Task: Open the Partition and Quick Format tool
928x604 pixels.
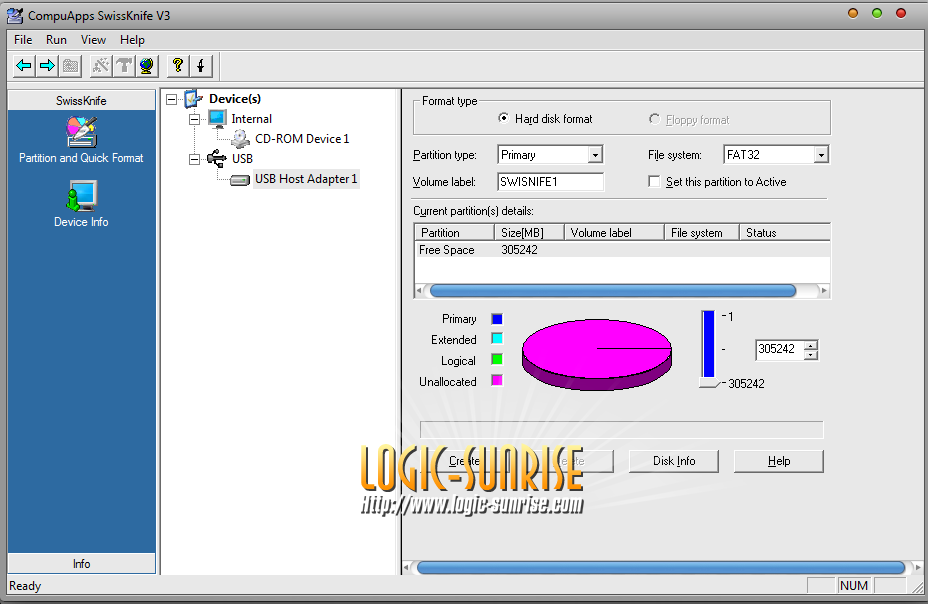Action: point(81,140)
